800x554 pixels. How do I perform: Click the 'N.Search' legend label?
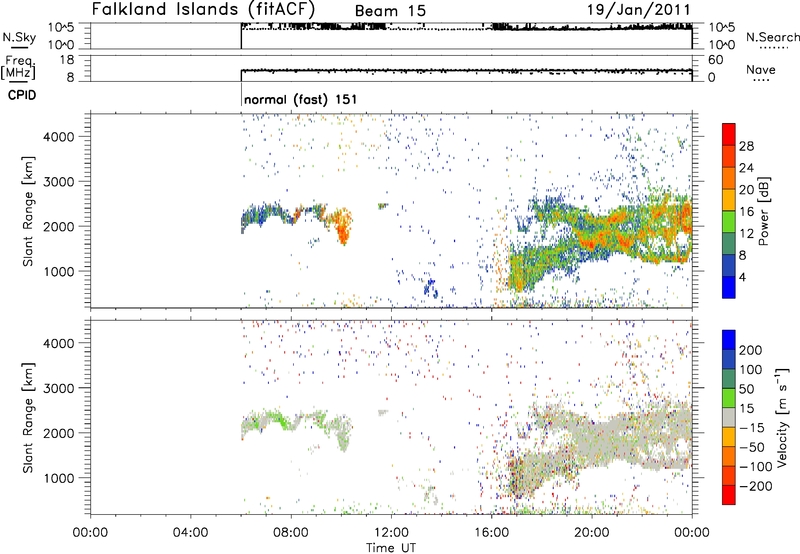coord(772,37)
